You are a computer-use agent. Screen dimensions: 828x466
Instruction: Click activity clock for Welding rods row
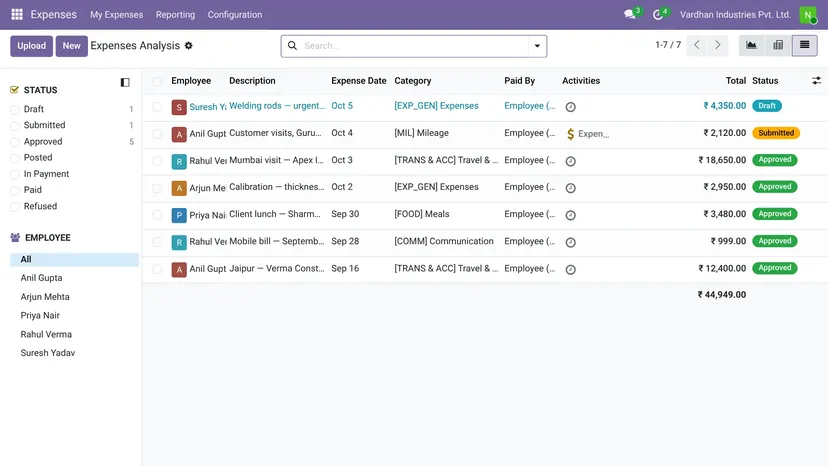(570, 107)
